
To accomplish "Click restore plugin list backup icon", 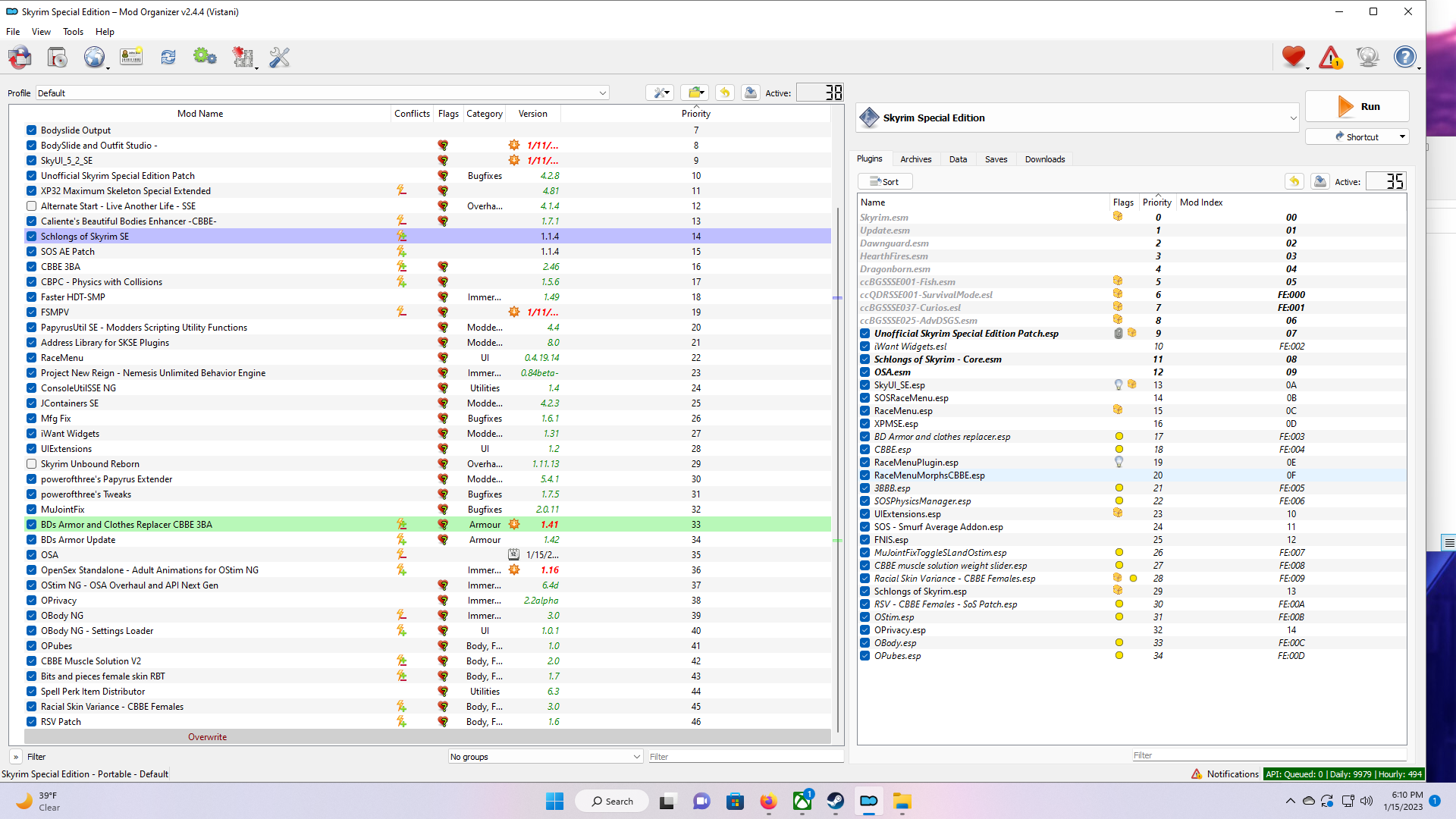I will pyautogui.click(x=1294, y=181).
